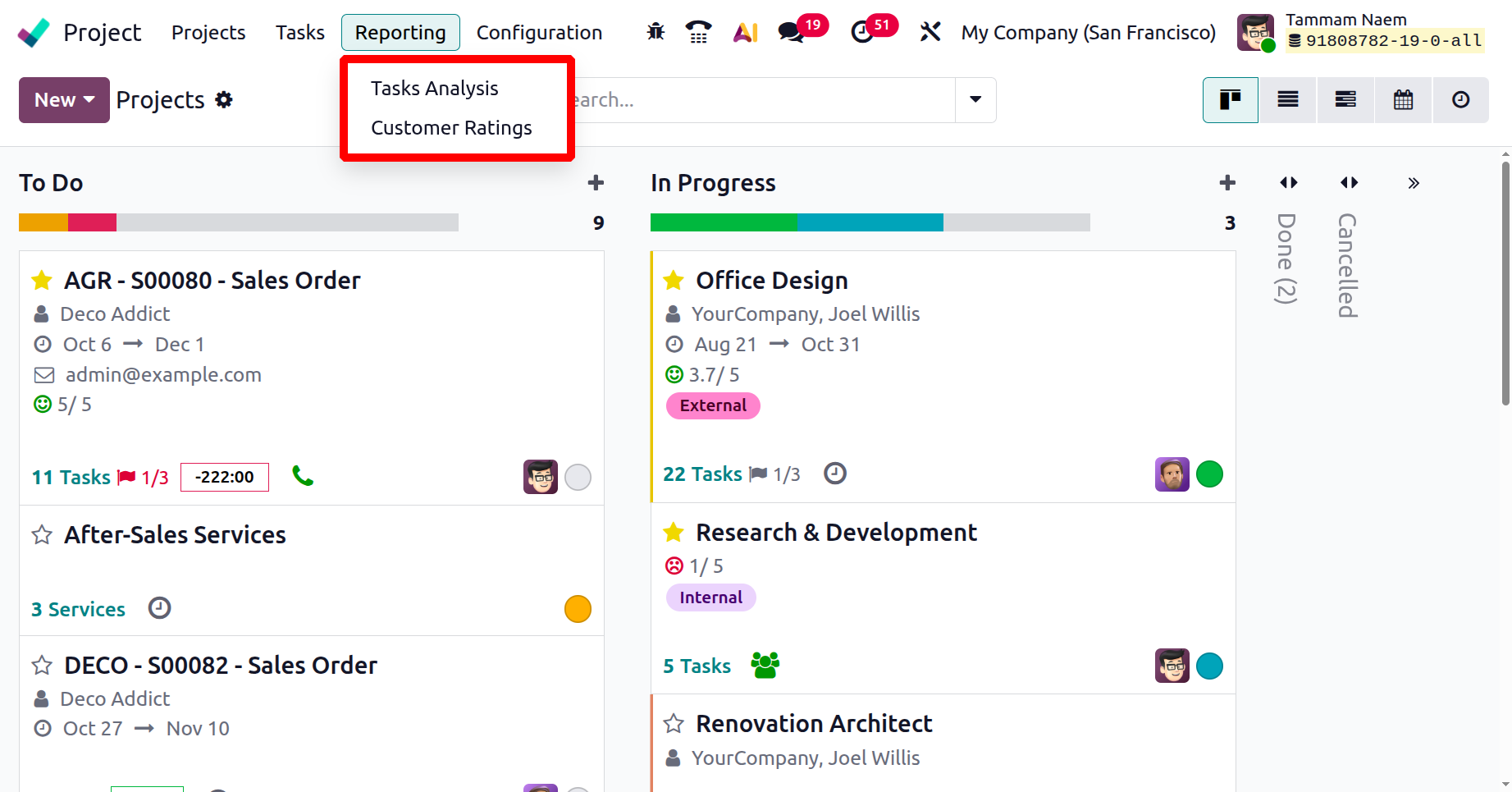The height and width of the screenshot is (792, 1512).
Task: Open the AI assistant icon
Action: 745,32
